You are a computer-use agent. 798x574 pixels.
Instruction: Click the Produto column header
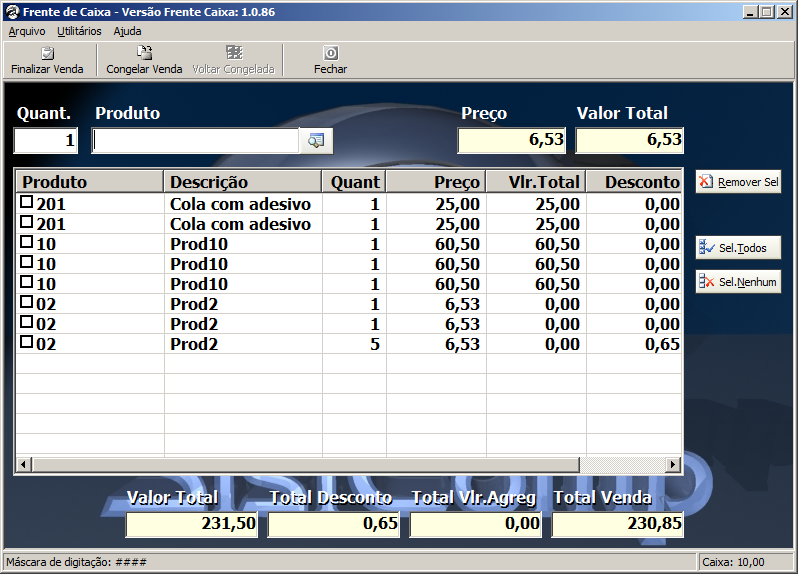point(90,182)
